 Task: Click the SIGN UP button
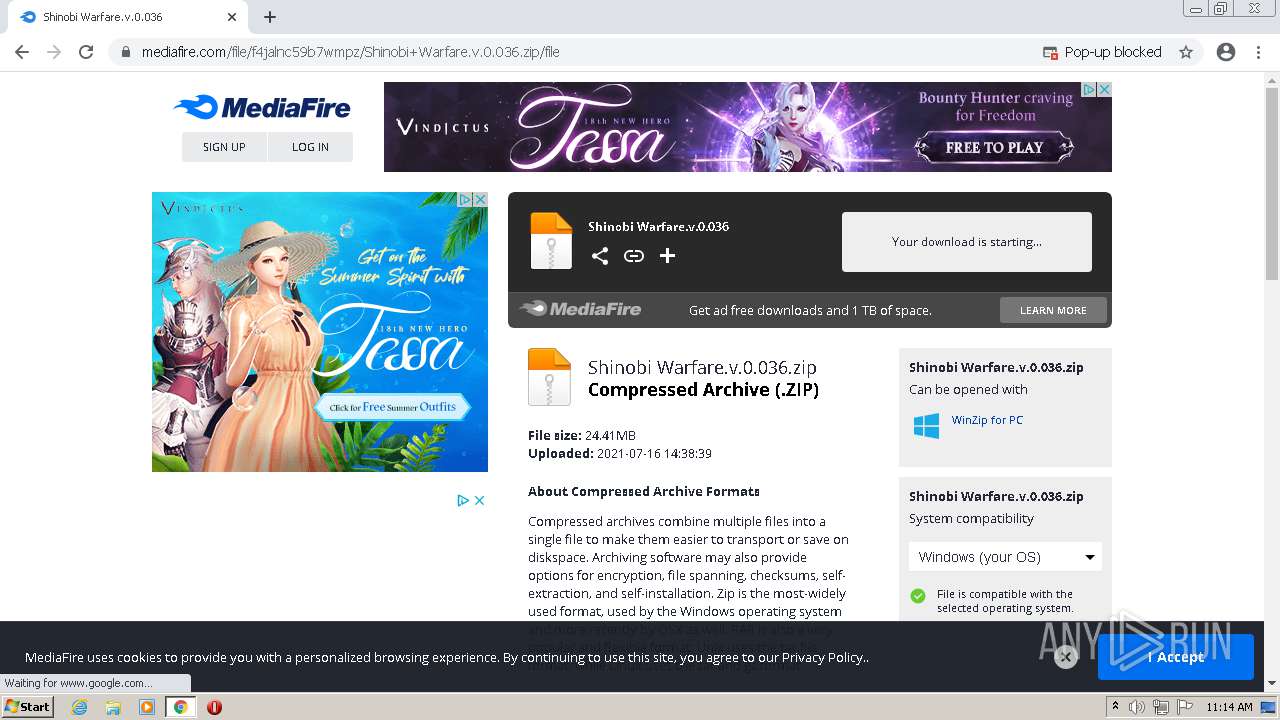[224, 147]
